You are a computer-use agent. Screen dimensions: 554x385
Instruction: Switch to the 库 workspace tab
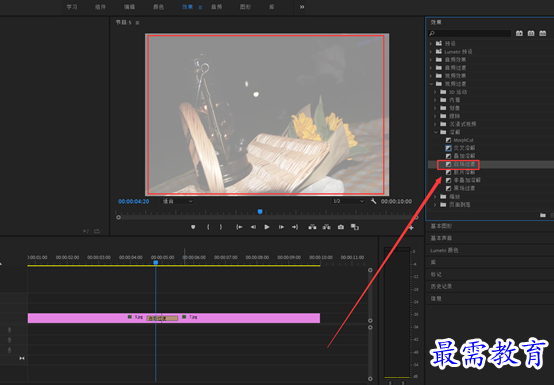(x=271, y=7)
